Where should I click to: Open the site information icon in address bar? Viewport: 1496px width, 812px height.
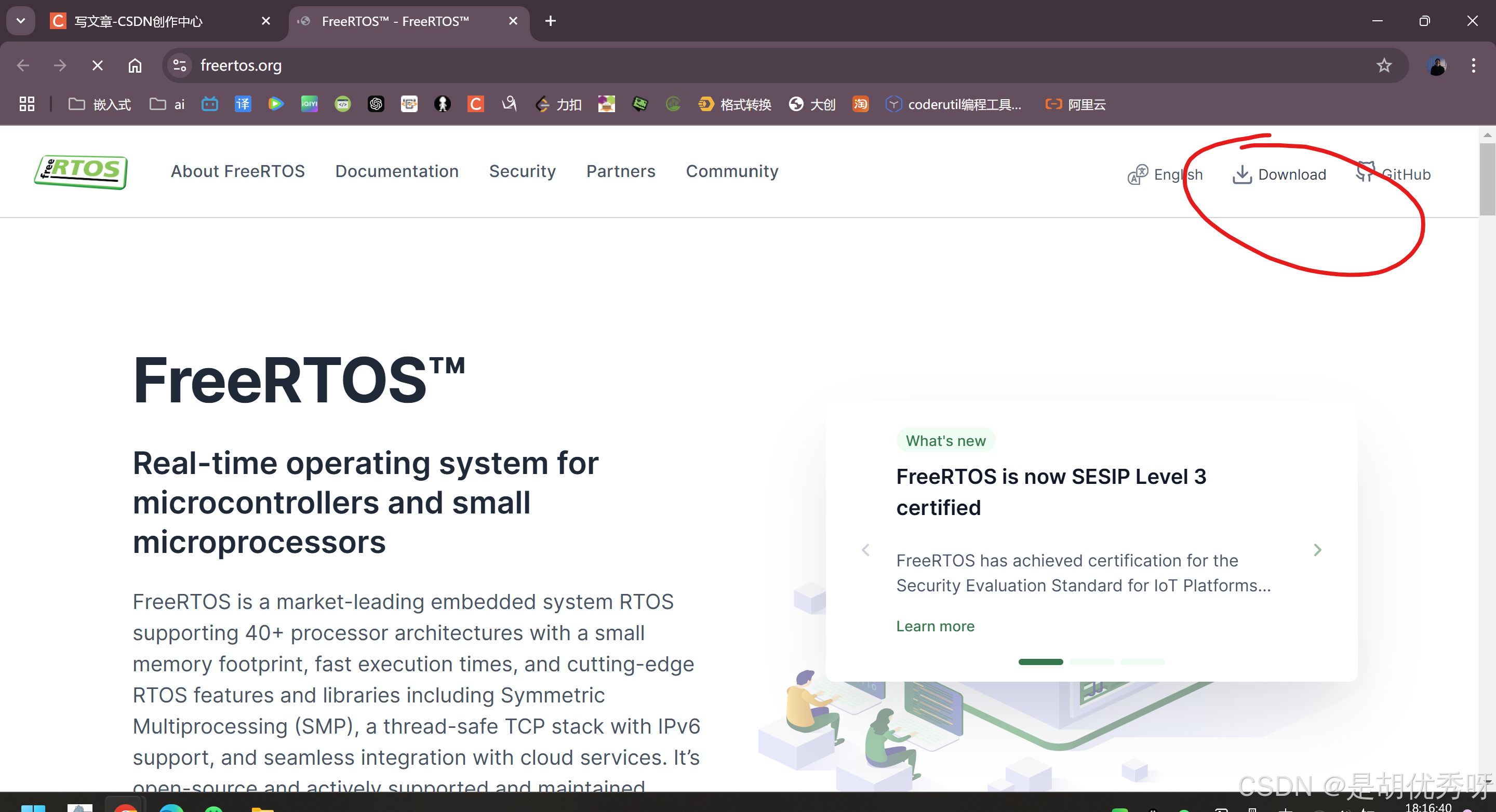(180, 65)
